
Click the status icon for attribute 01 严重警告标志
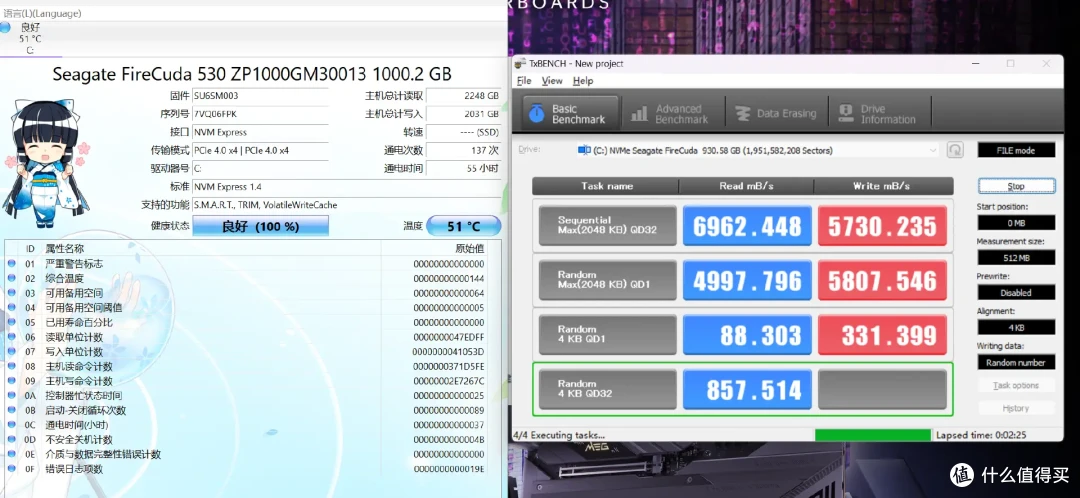[11, 264]
